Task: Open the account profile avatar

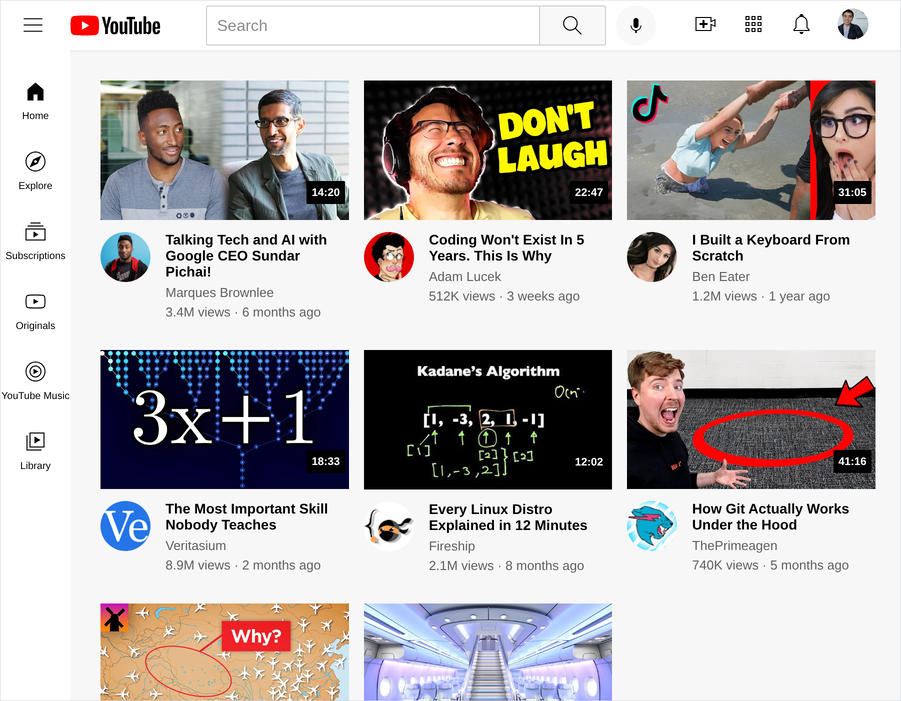Action: point(852,25)
